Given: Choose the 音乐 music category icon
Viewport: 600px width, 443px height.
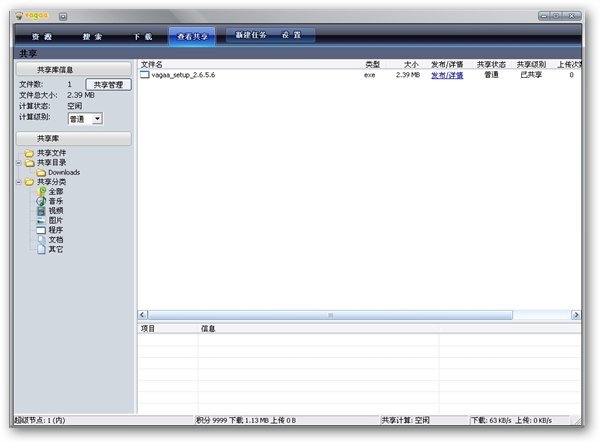Looking at the screenshot, I should [41, 201].
